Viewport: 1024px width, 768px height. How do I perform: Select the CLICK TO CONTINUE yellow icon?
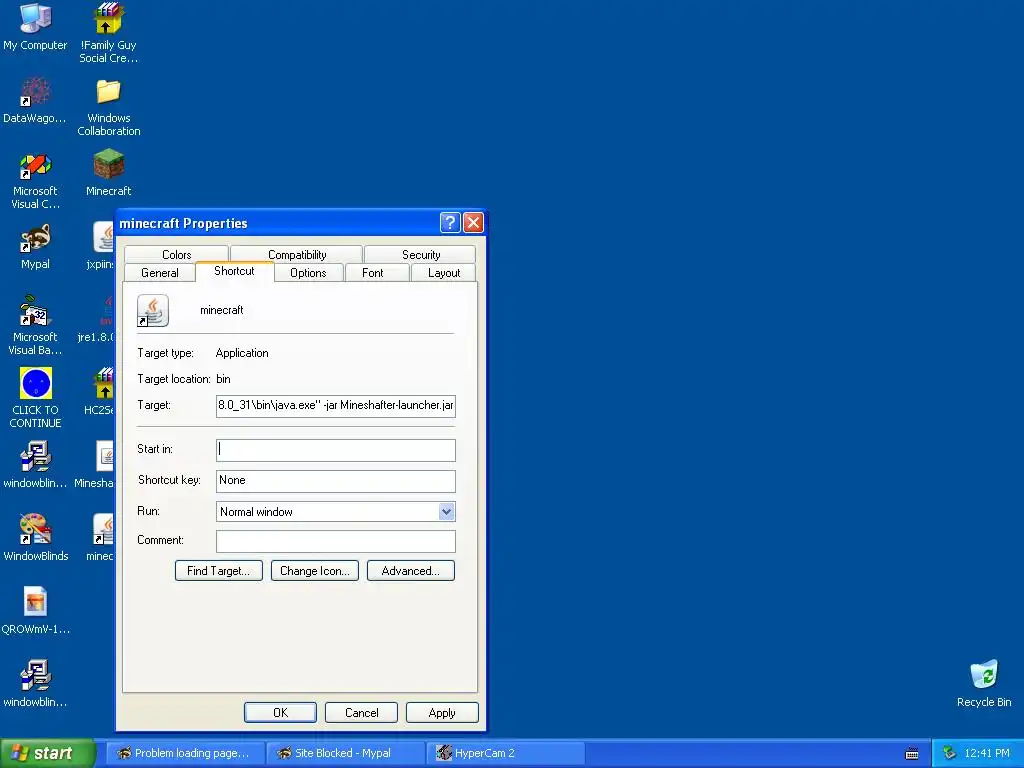(35, 383)
